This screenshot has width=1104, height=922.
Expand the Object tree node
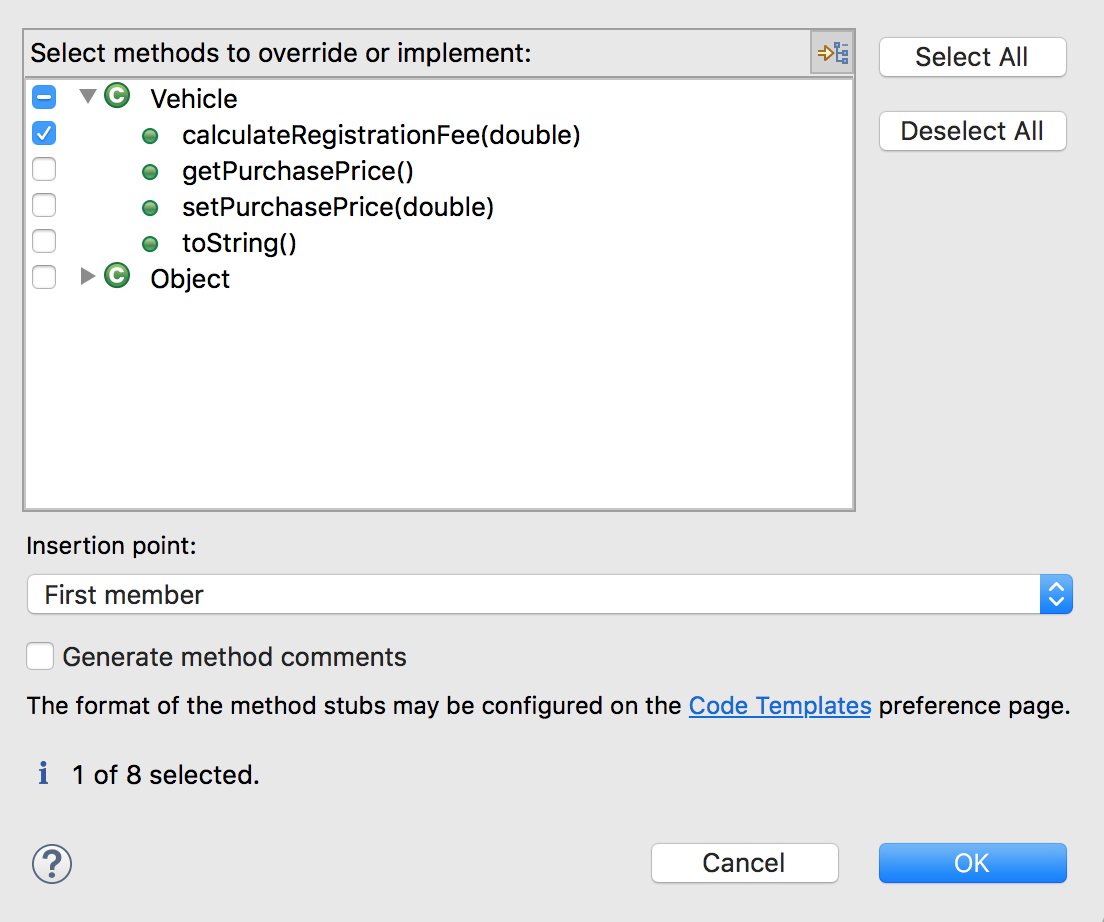(87, 277)
